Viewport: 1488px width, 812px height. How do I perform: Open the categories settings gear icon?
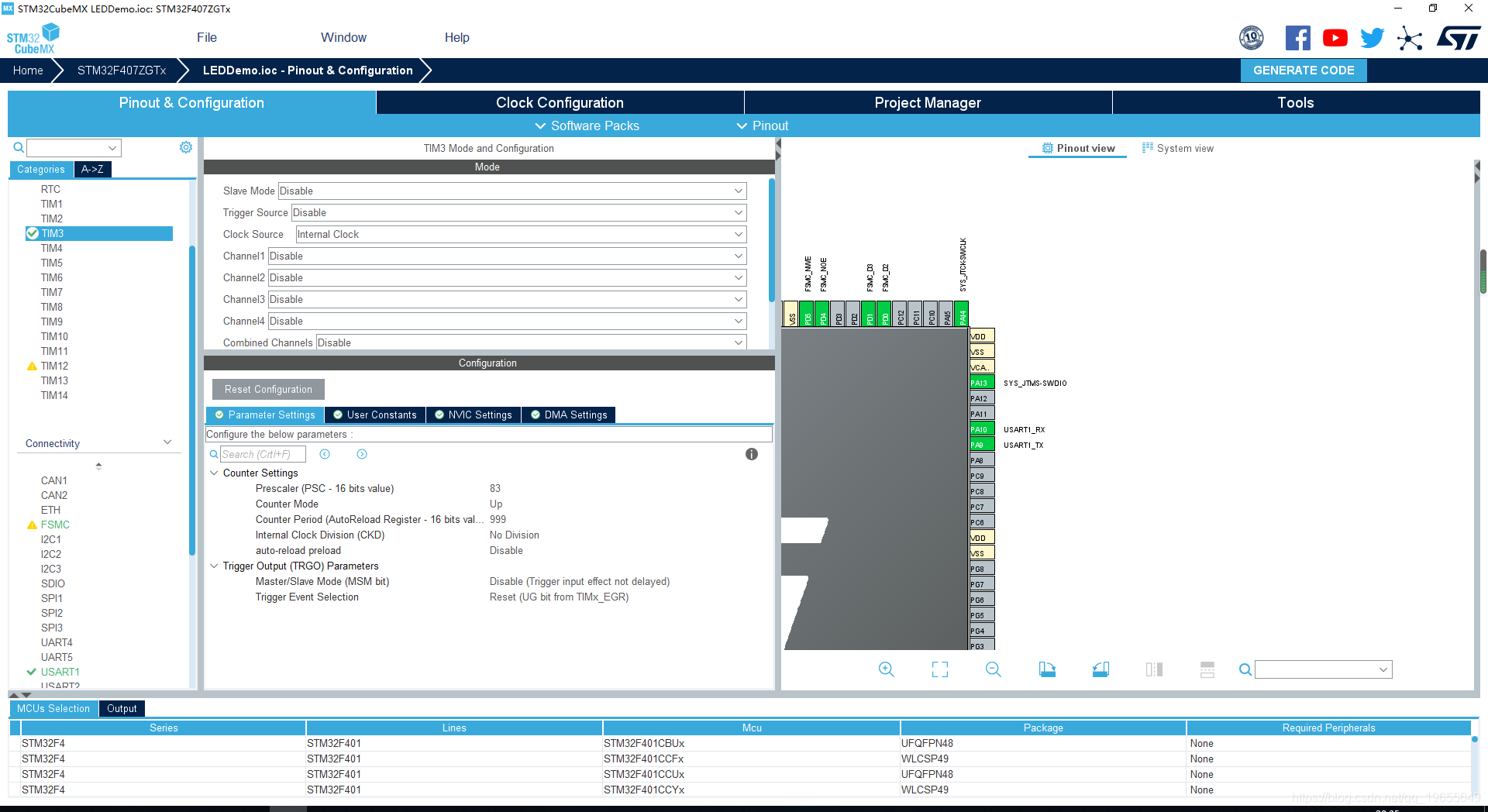186,147
